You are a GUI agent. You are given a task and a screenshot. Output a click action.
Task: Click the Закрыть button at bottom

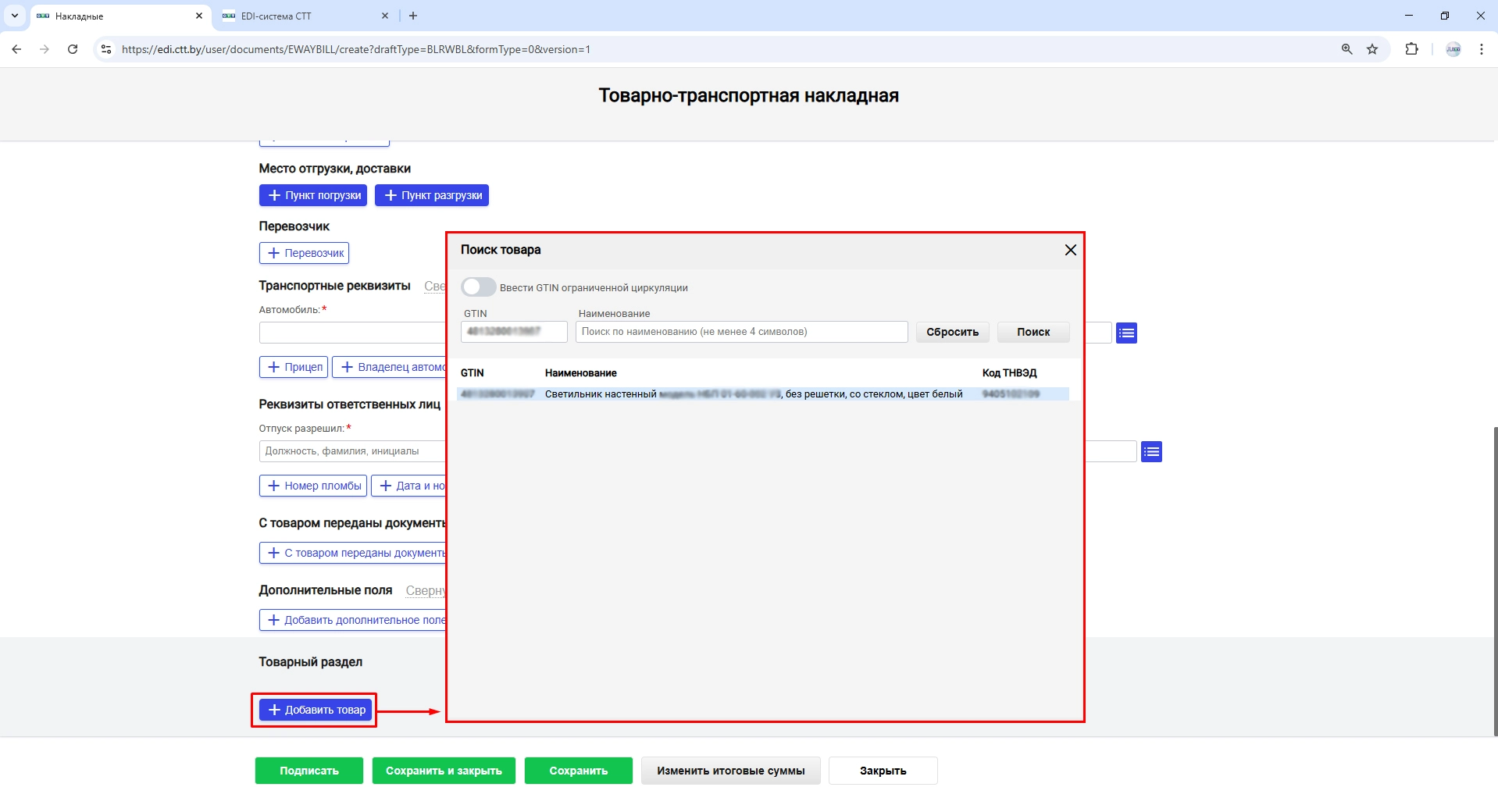(x=883, y=771)
